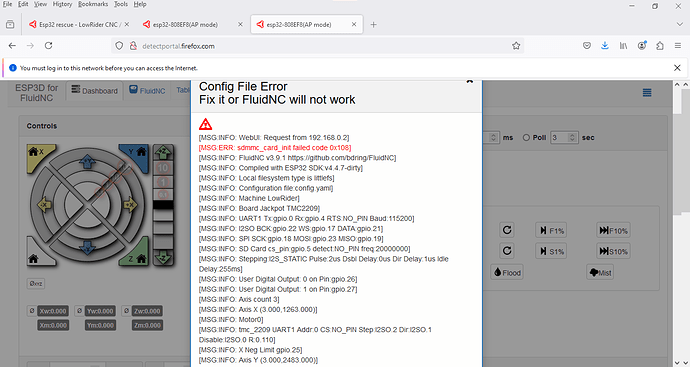
Task: Reset spindle override button
Action: 507,251
